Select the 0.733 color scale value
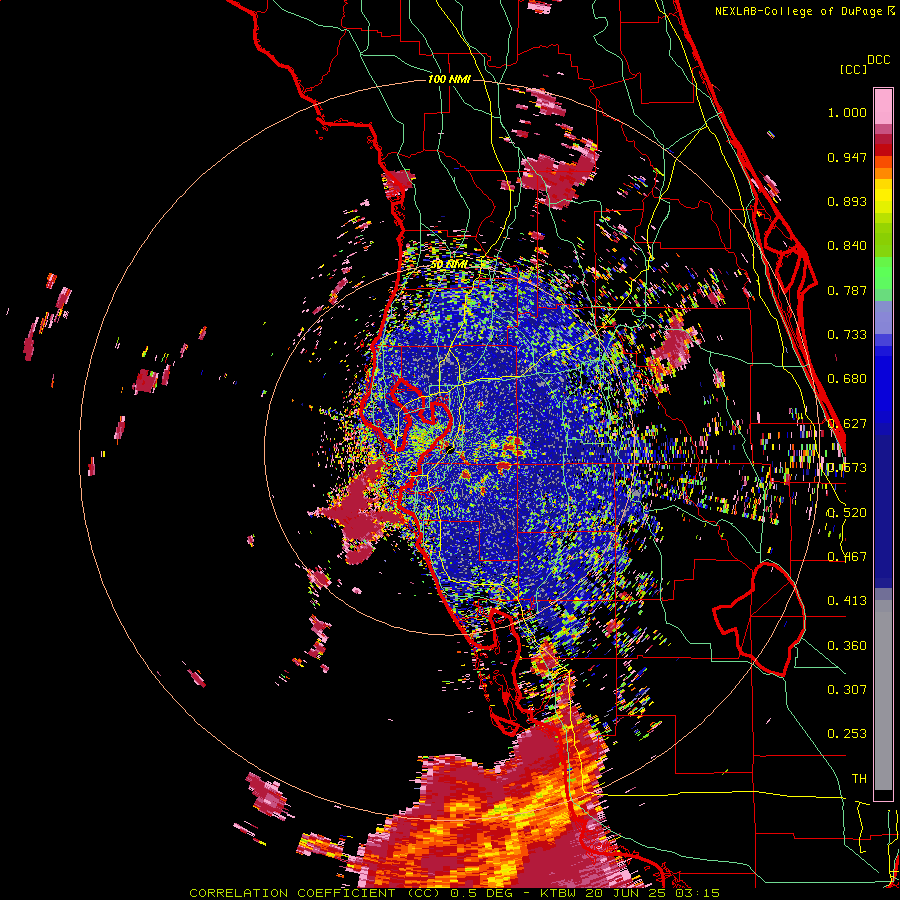900x900 pixels. point(847,335)
